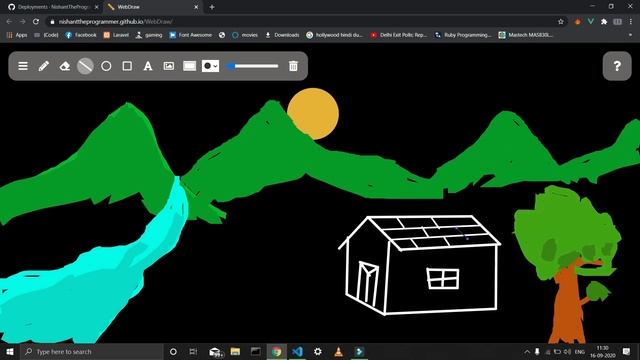
Task: Open the Windows Start menu
Action: coord(10,351)
